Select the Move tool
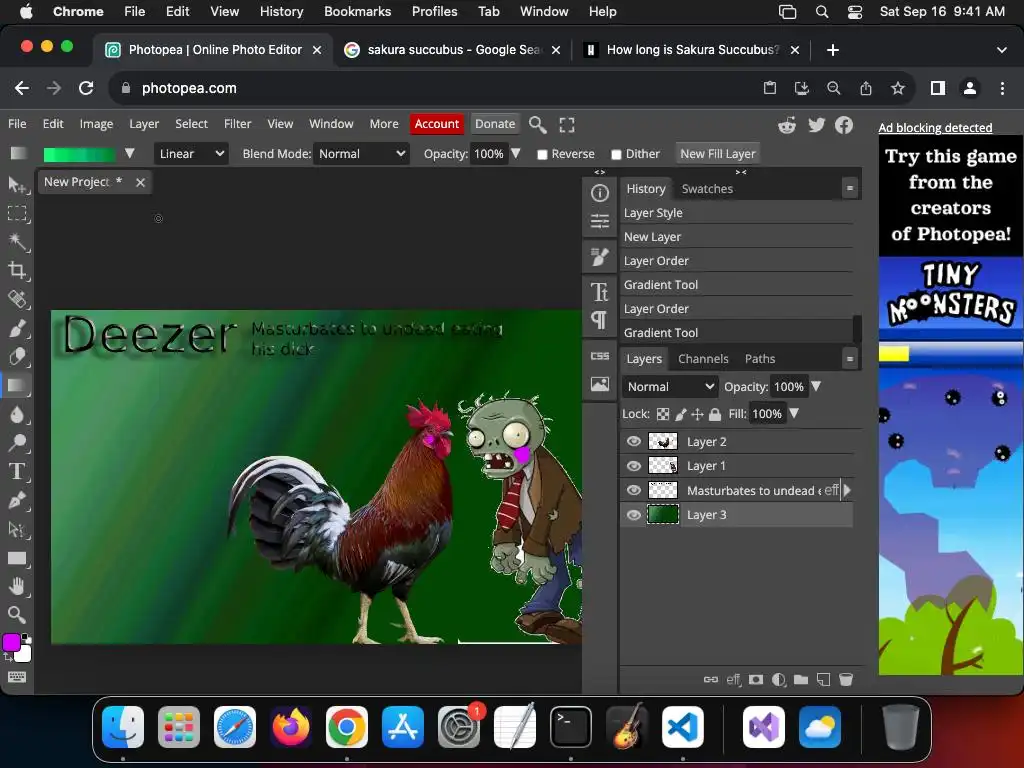 [x=17, y=185]
